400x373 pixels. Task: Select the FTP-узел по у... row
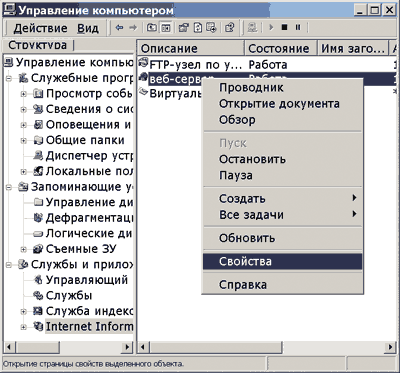(x=268, y=64)
